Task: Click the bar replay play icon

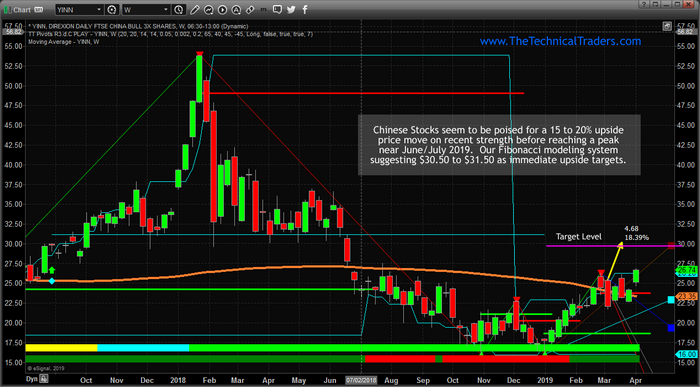Action: [222, 9]
